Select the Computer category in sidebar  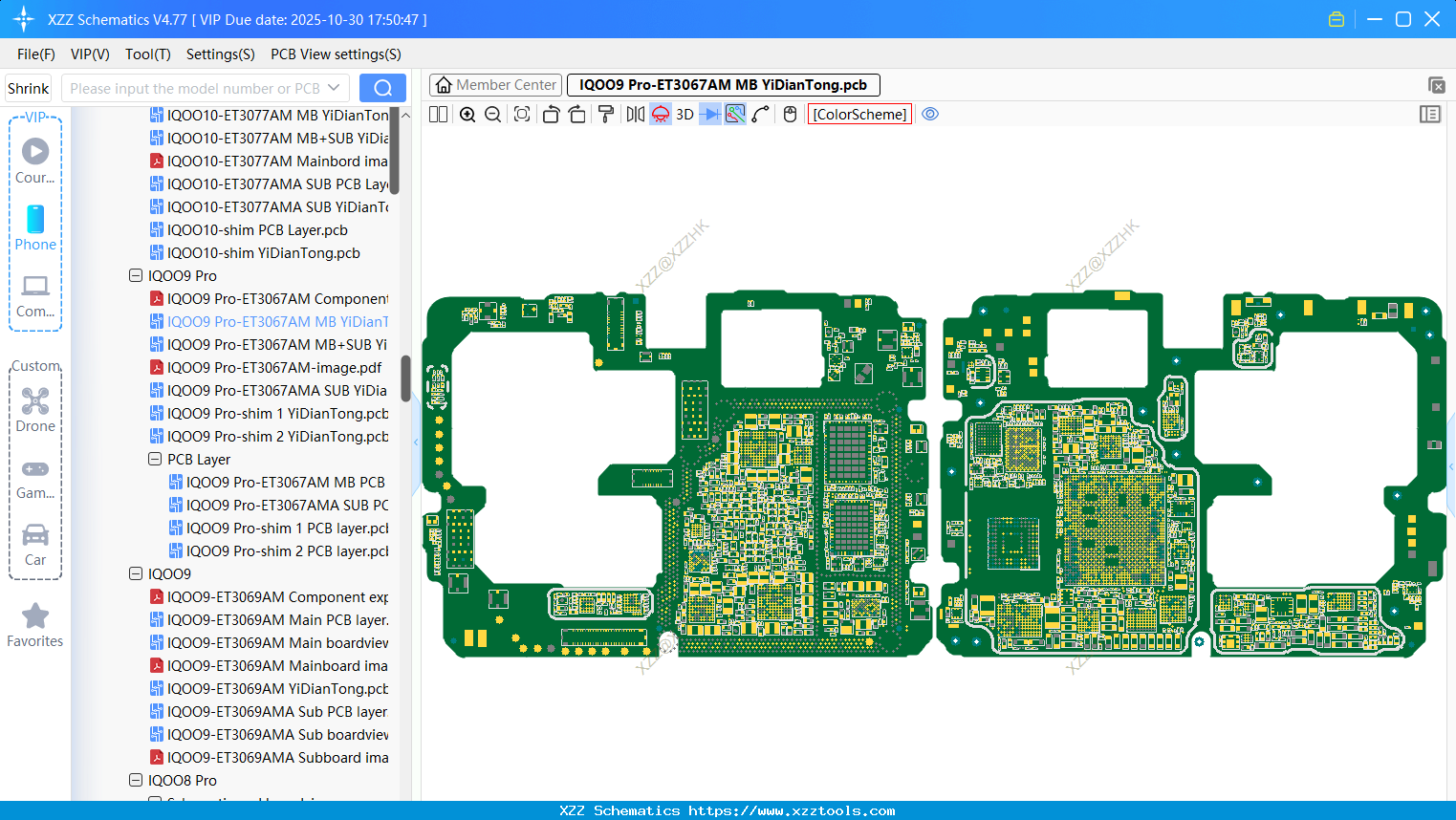click(35, 295)
